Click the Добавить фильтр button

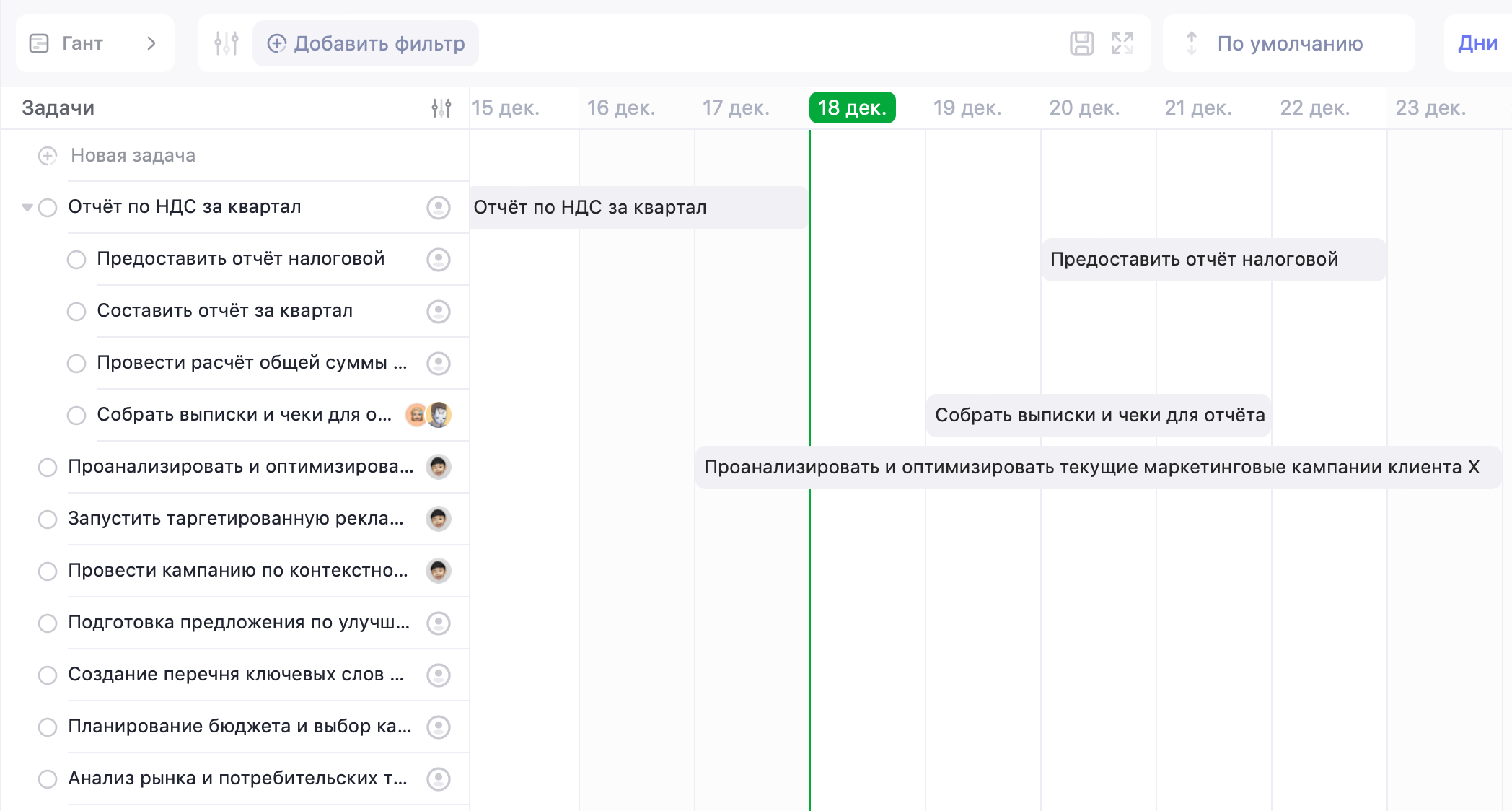[x=365, y=43]
